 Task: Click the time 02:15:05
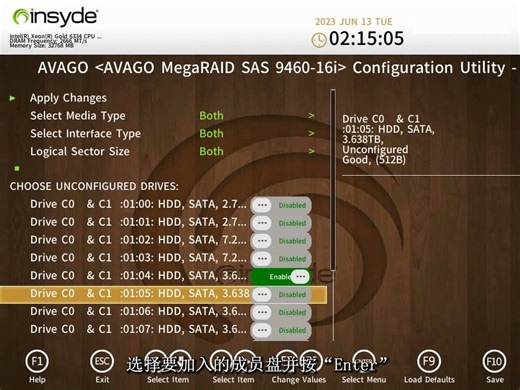pos(366,39)
